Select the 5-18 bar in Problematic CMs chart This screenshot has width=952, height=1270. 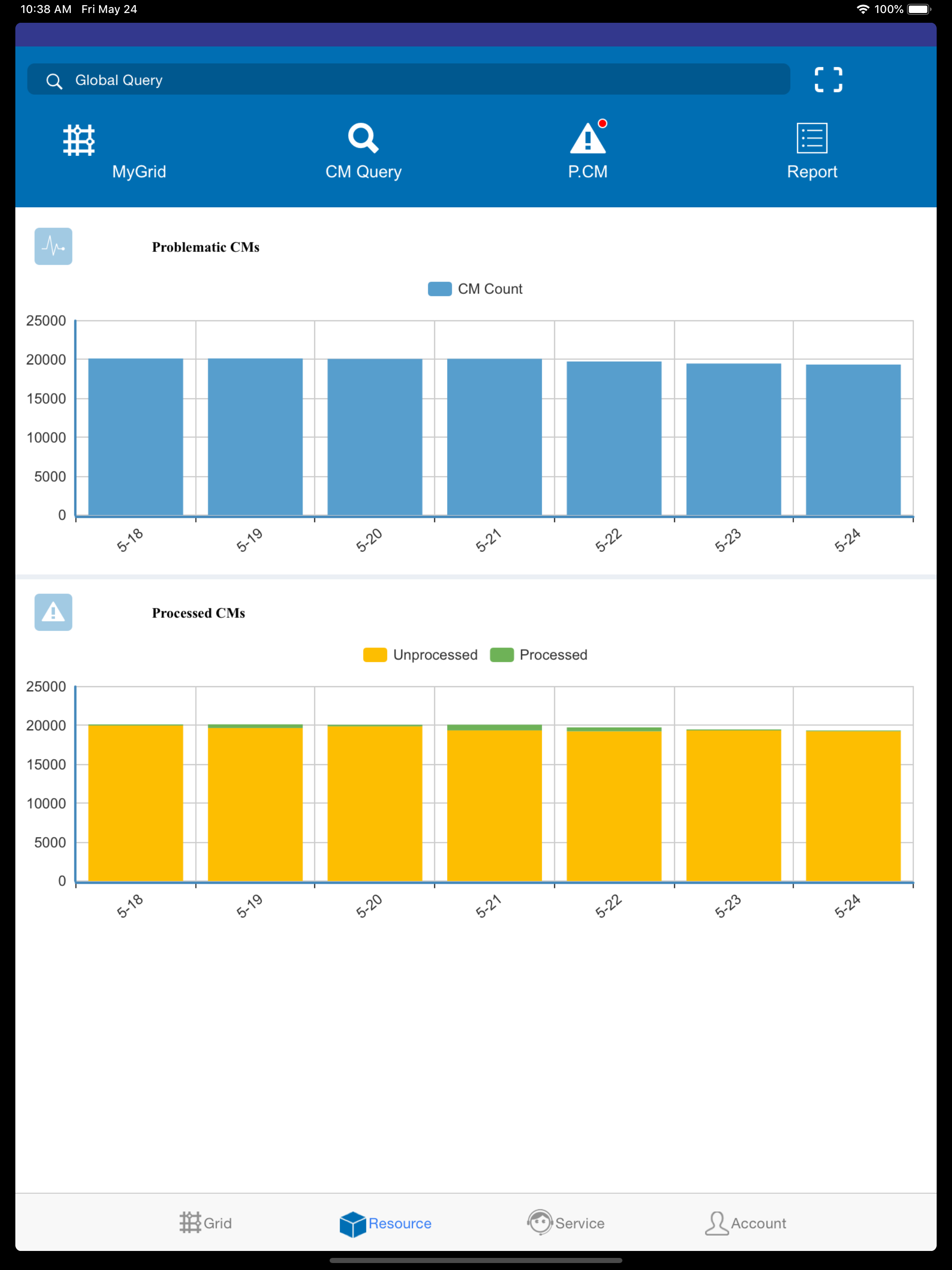click(136, 437)
